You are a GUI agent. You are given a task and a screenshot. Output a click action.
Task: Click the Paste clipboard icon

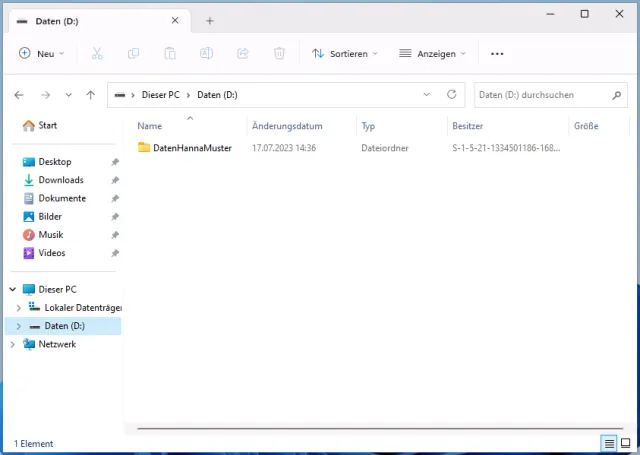point(170,53)
